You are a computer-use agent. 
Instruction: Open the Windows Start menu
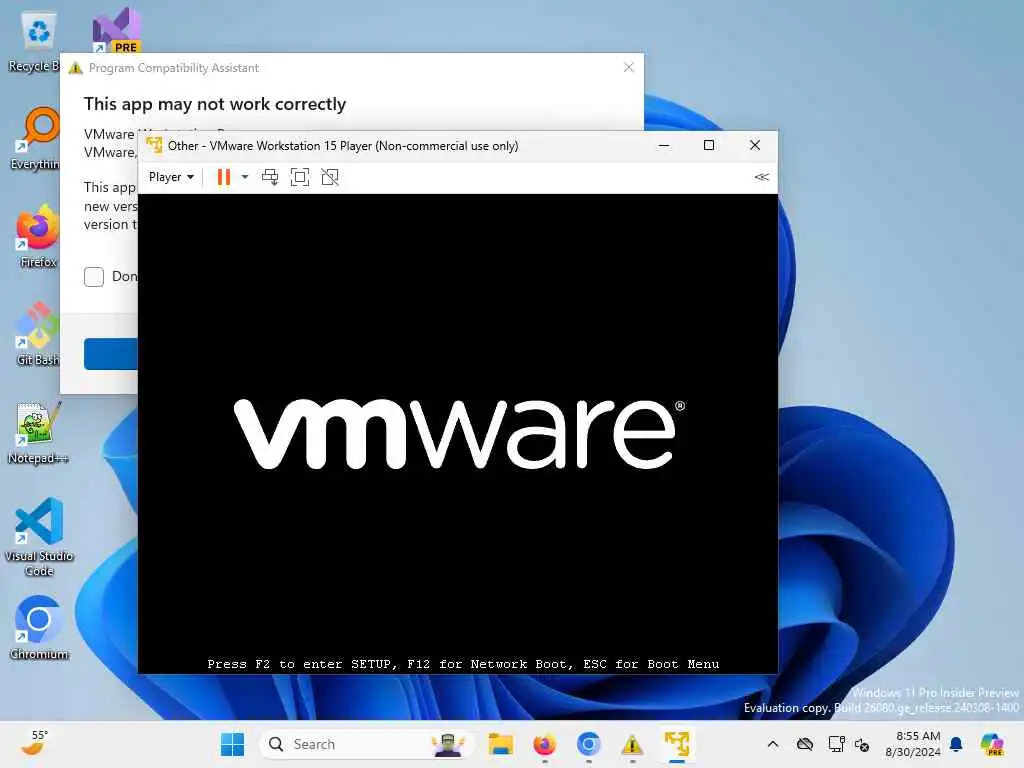(232, 744)
